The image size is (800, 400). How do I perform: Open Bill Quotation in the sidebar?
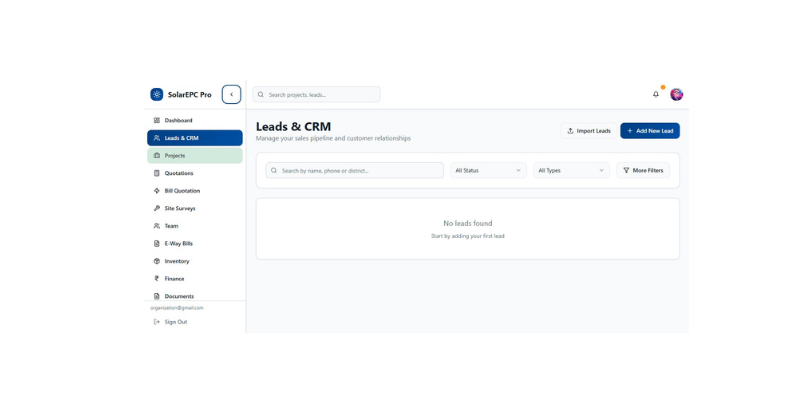click(x=195, y=191)
